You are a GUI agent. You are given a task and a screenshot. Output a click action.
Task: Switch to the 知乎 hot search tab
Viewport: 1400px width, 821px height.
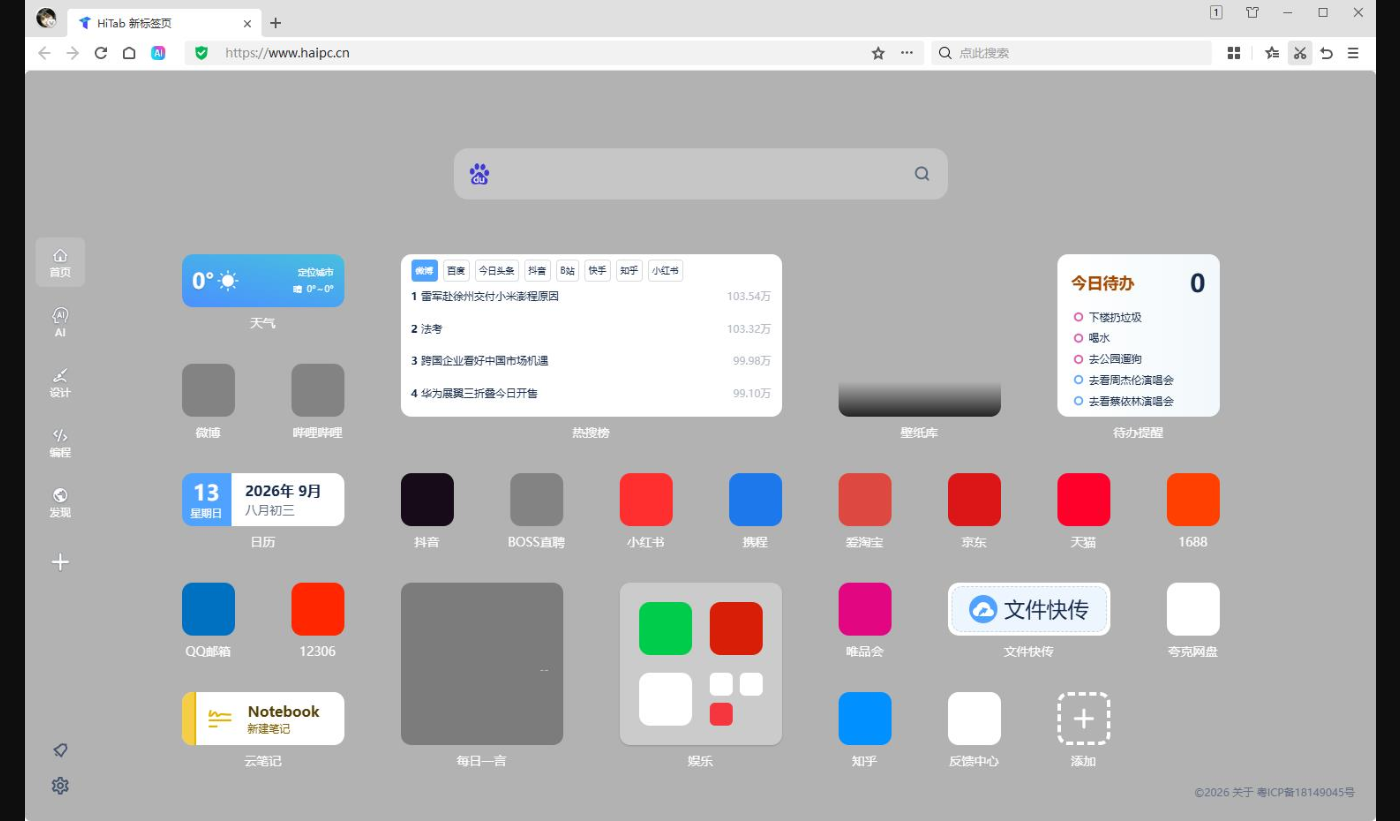[x=629, y=270]
